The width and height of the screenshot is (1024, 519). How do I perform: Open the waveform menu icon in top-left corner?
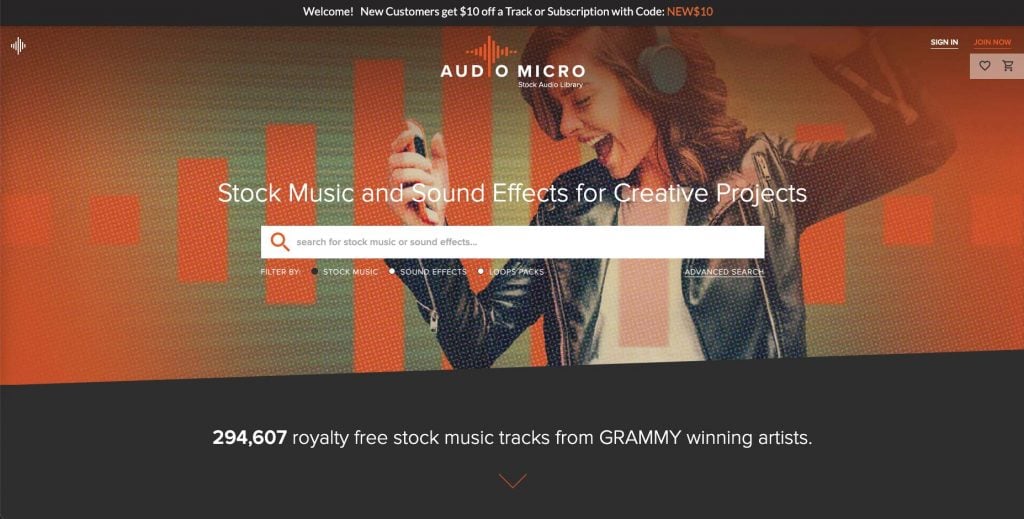pos(18,46)
